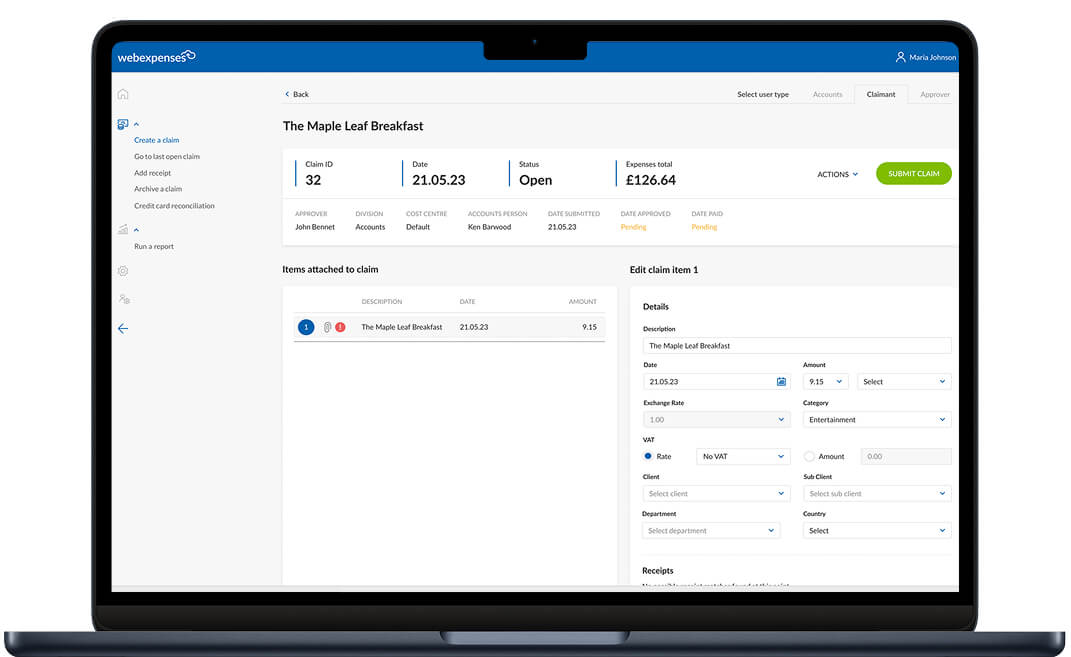The image size is (1071, 657).
Task: Click the calendar icon in Date field
Action: [x=781, y=382]
